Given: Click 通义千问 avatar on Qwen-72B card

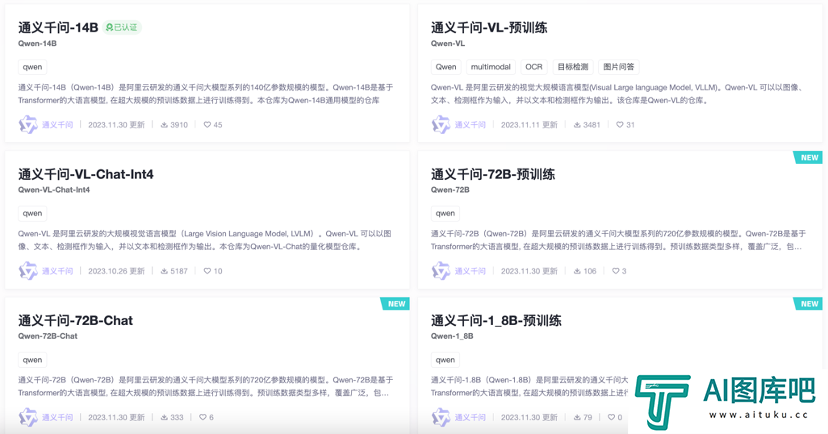Looking at the screenshot, I should point(441,271).
